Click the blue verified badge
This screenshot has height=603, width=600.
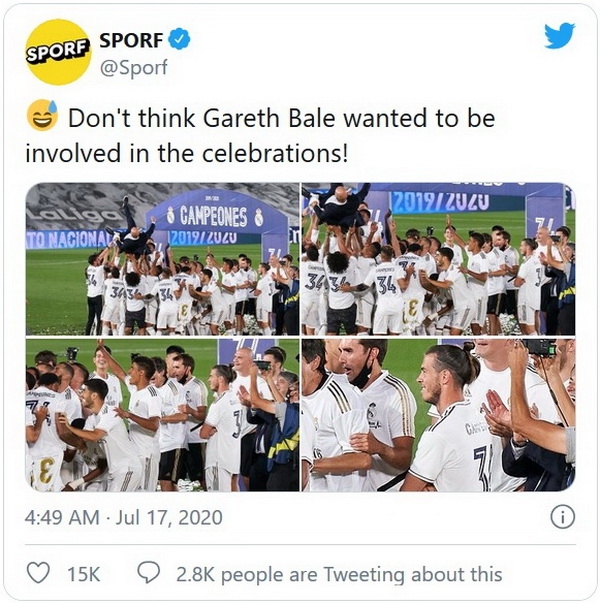(x=179, y=39)
